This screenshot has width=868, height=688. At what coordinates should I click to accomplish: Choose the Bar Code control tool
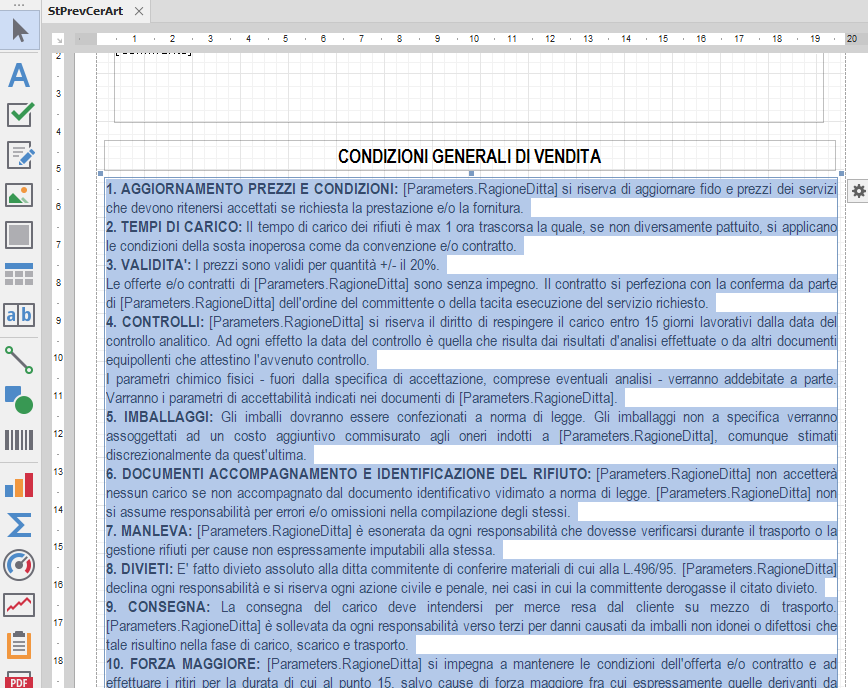click(20, 440)
